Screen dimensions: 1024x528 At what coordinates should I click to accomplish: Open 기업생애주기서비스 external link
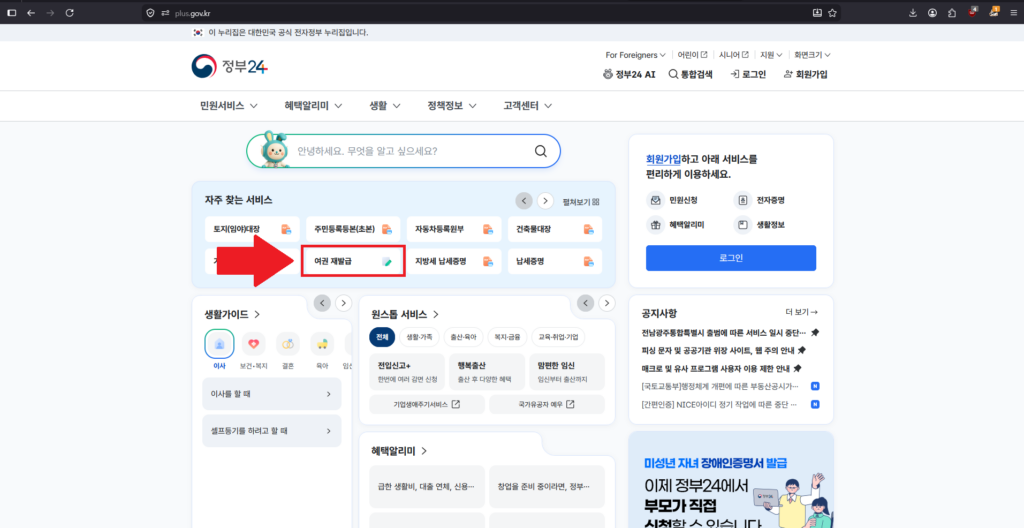(x=427, y=404)
